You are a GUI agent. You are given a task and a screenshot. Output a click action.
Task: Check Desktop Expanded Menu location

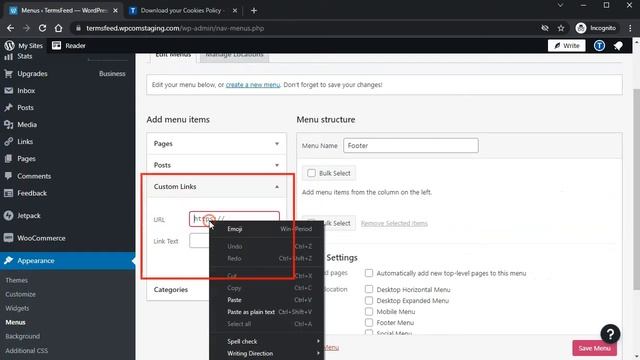369,300
